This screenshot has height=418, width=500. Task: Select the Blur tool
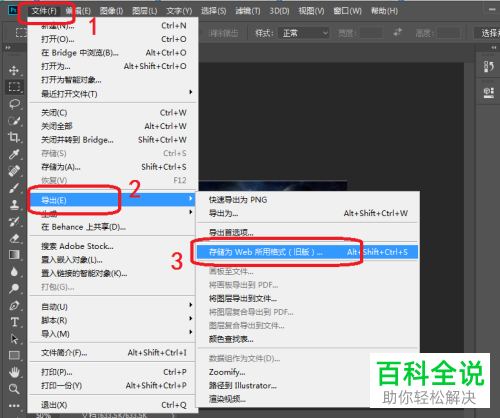[x=14, y=272]
